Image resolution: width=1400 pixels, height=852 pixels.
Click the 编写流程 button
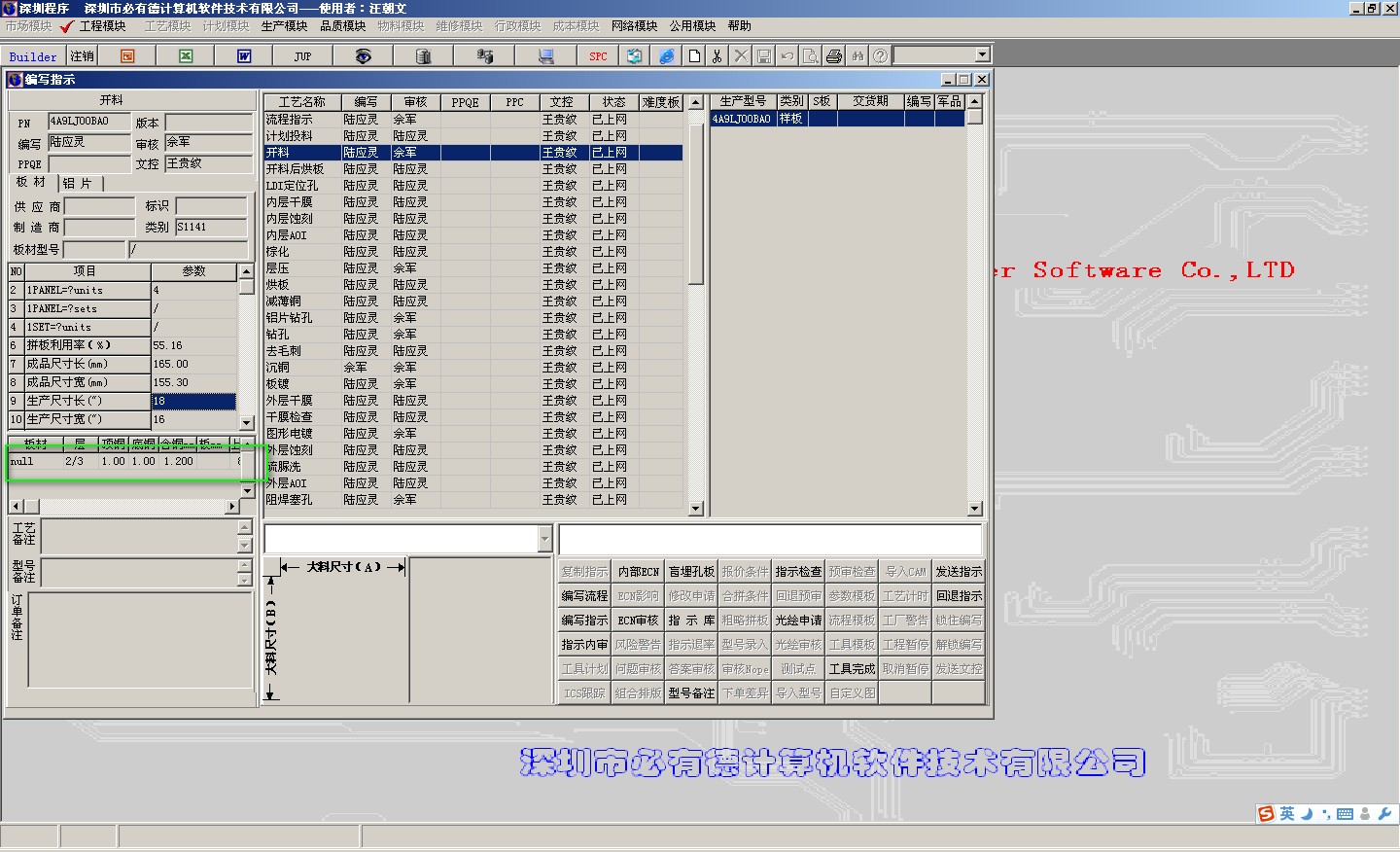point(584,596)
